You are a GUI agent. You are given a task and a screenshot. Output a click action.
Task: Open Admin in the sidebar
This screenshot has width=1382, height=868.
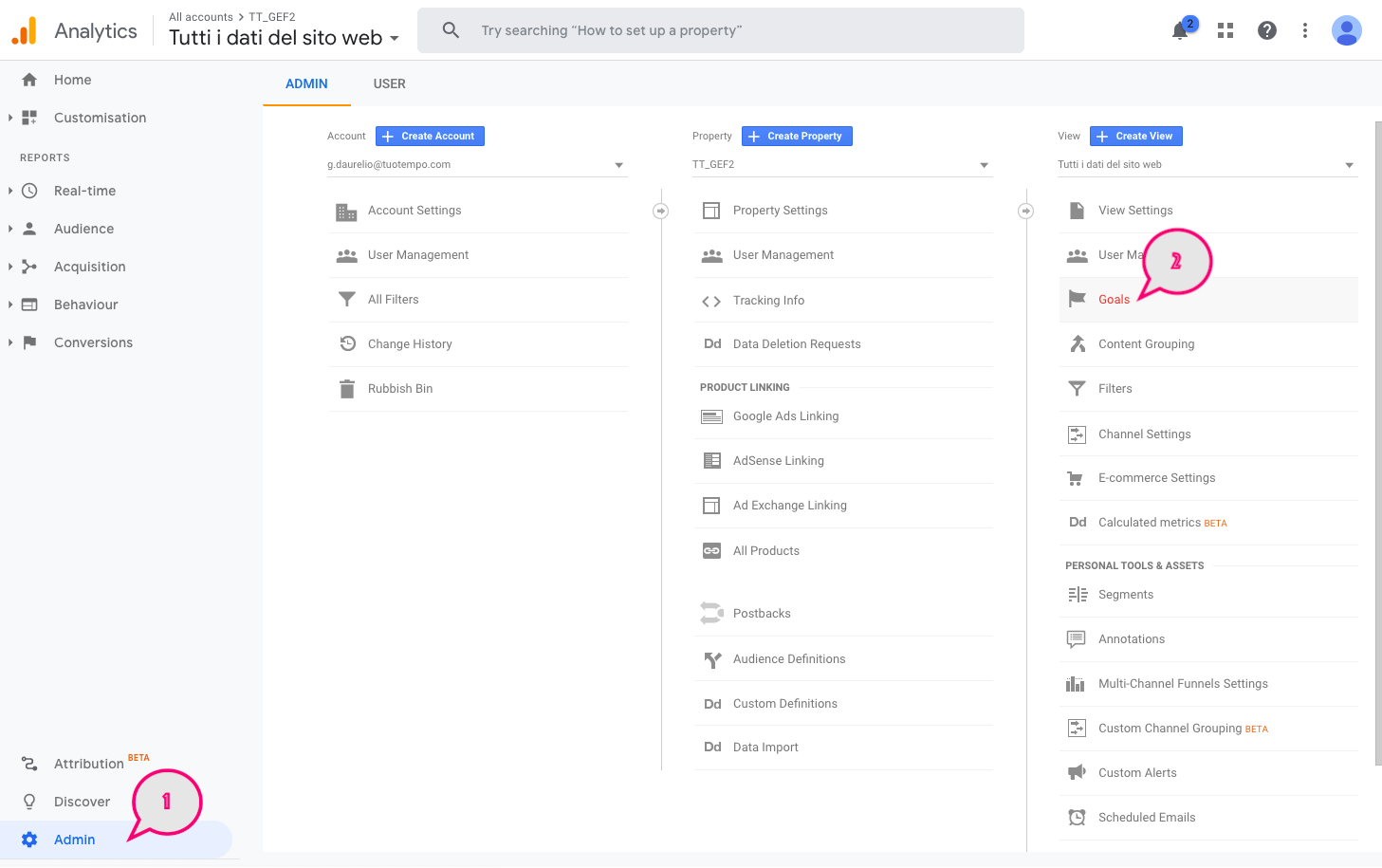[x=74, y=840]
